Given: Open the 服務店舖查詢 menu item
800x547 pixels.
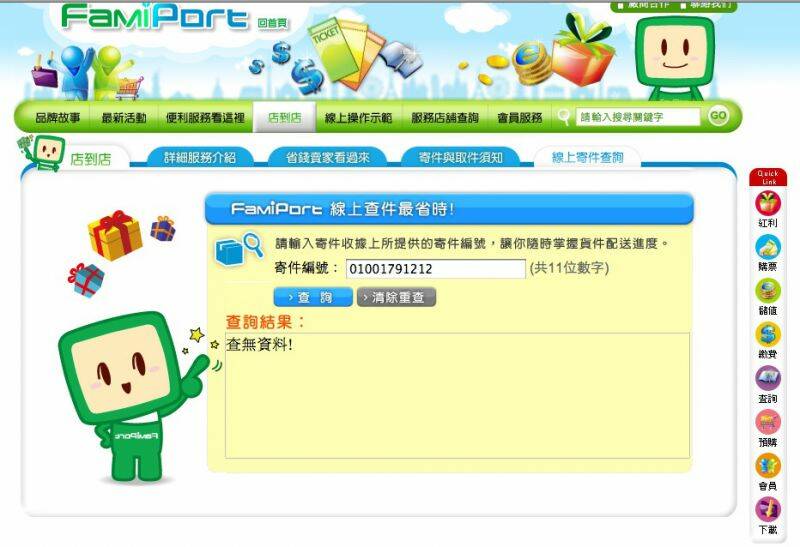Looking at the screenshot, I should (x=445, y=118).
